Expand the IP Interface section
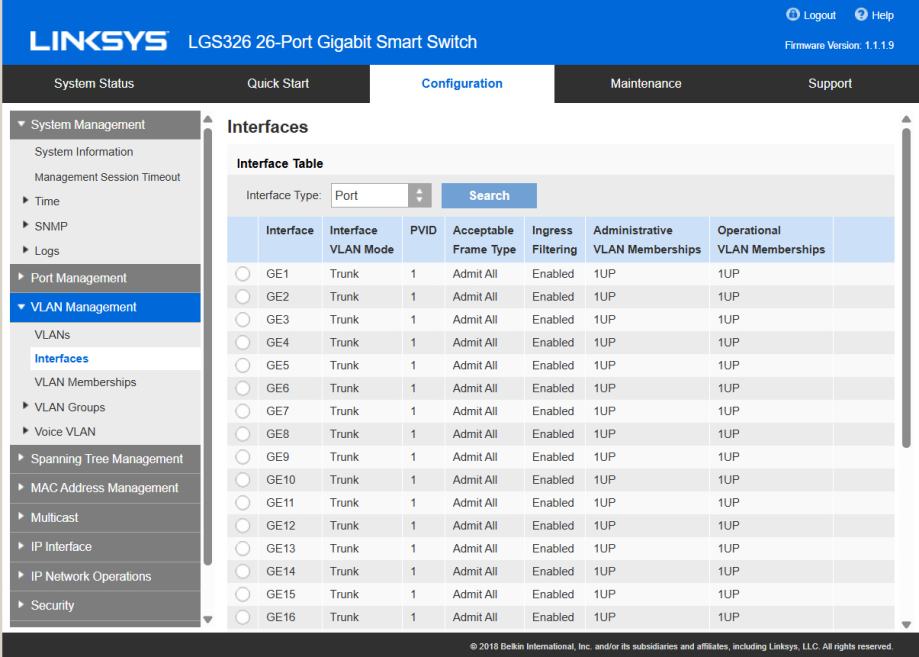Image resolution: width=919 pixels, height=657 pixels. pyautogui.click(x=105, y=547)
